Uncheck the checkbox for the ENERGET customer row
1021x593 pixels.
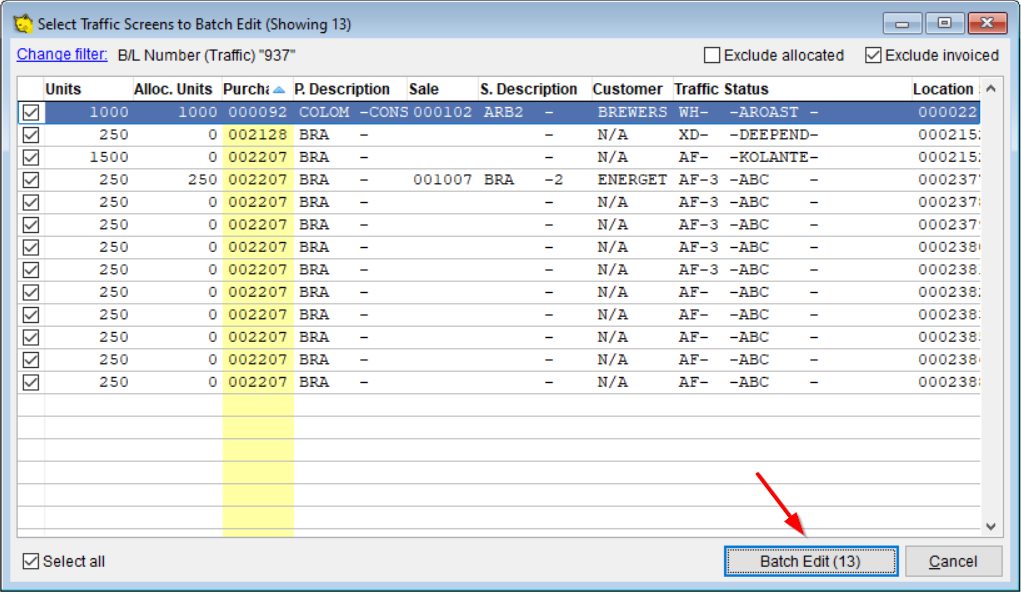[31, 180]
